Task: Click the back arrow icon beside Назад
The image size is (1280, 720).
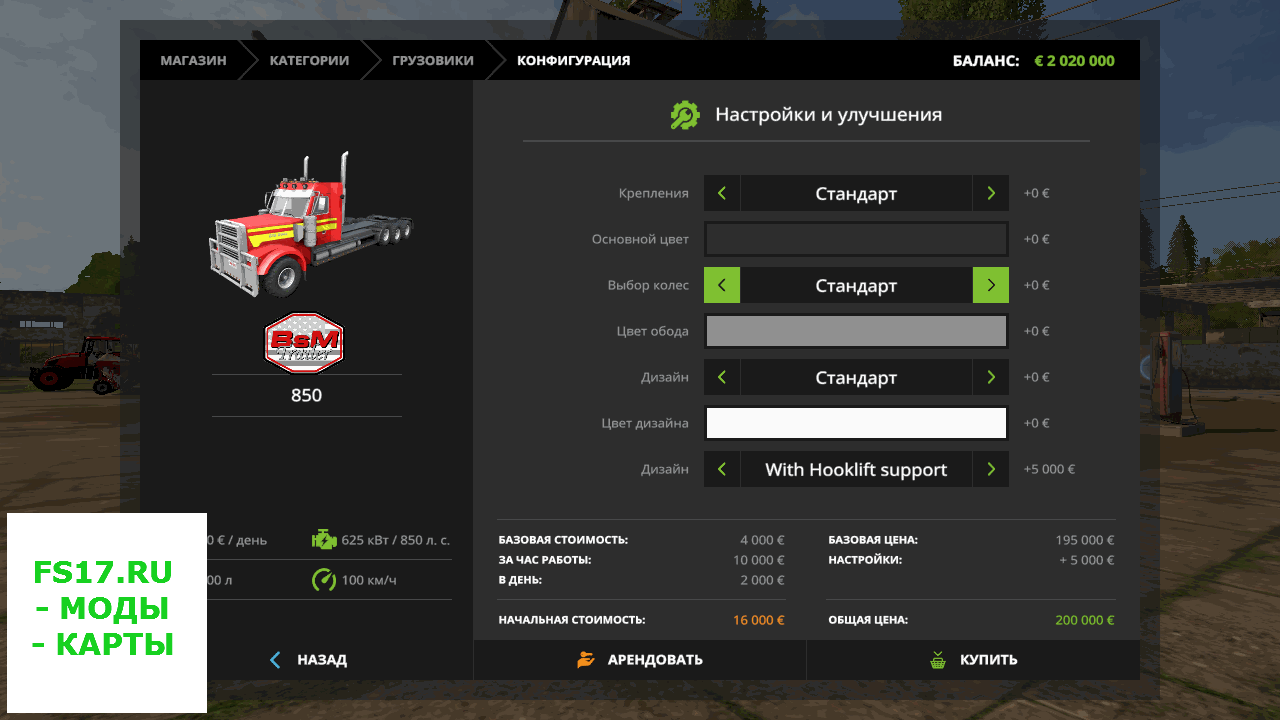Action: 277,660
